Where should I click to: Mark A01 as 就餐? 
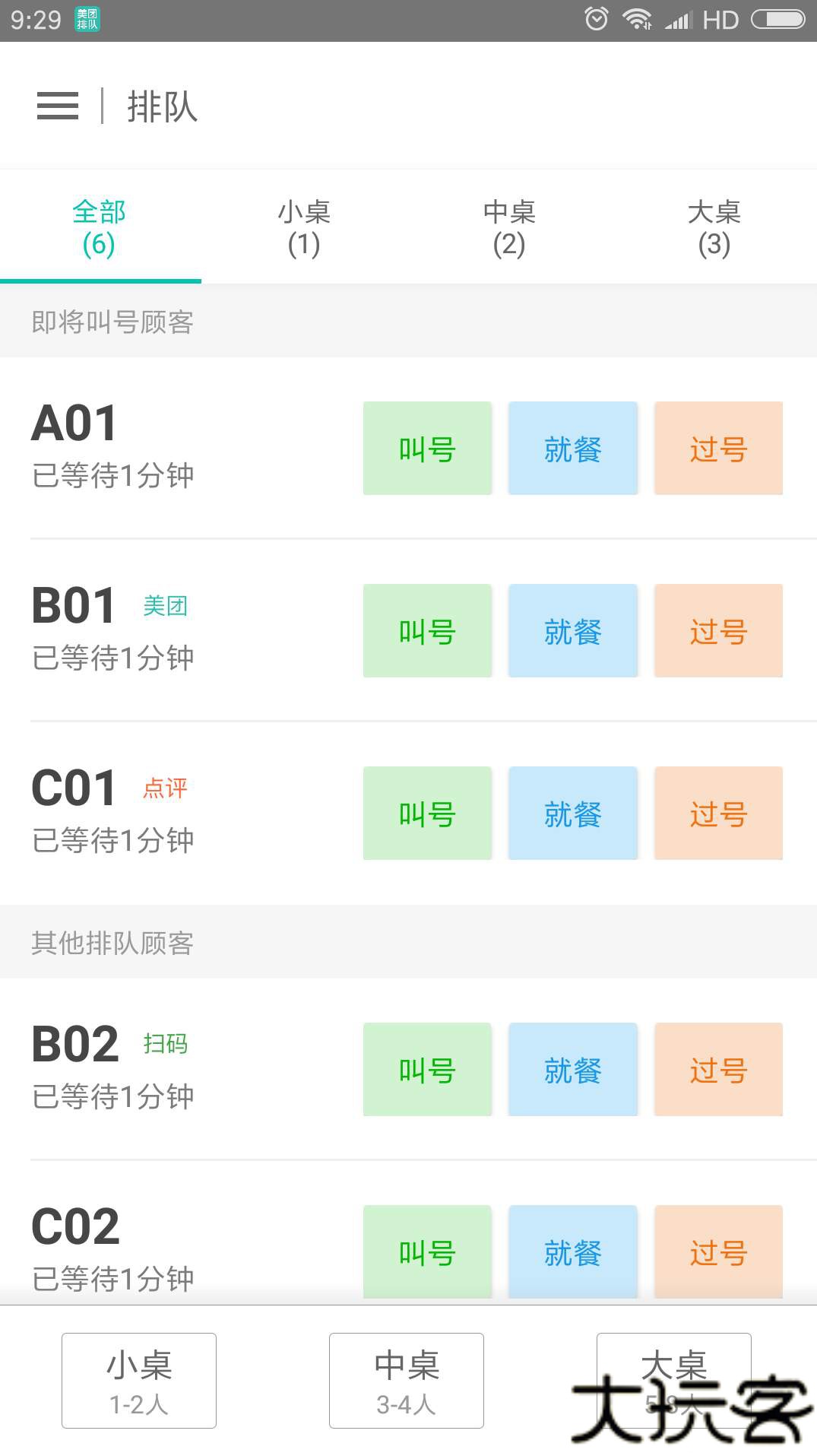(573, 449)
